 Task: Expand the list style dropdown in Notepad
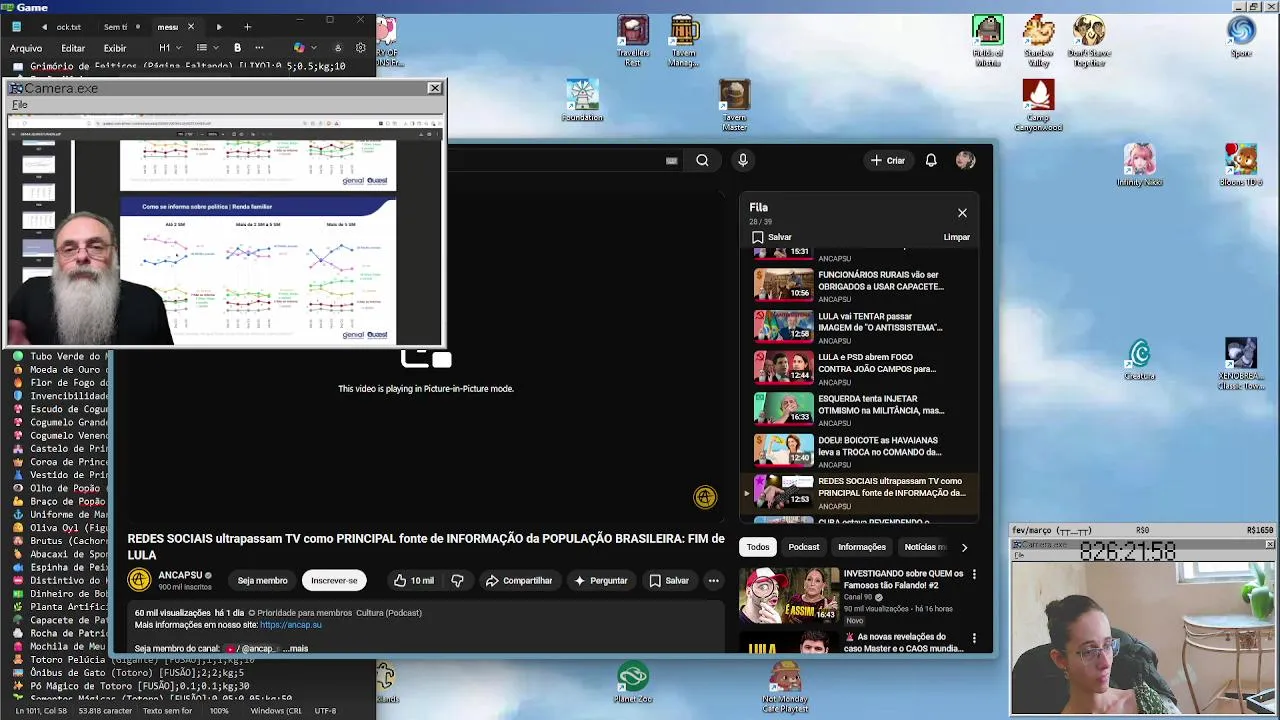tap(206, 48)
